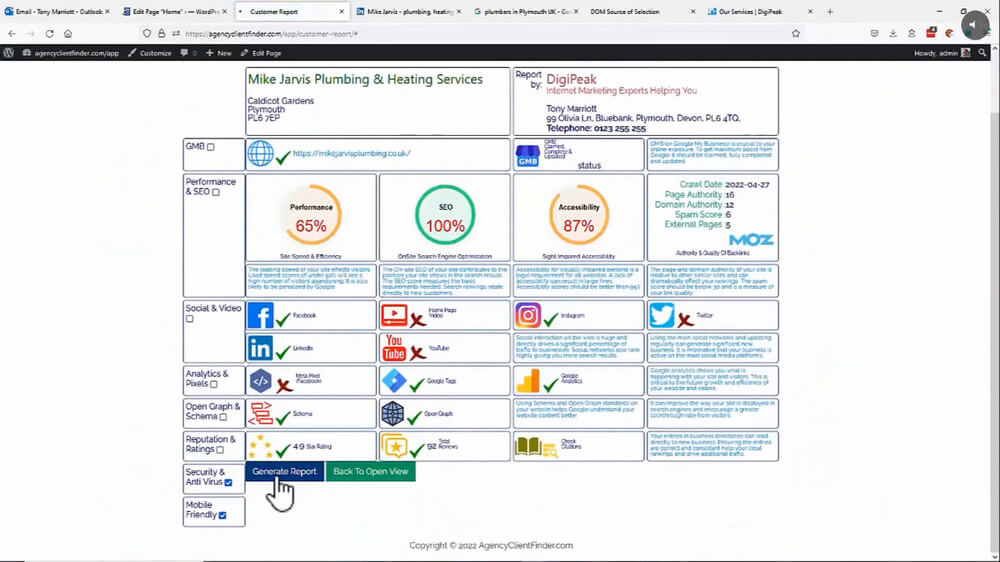Click the Facebook icon in Social row
The height and width of the screenshot is (562, 1000).
click(x=260, y=315)
